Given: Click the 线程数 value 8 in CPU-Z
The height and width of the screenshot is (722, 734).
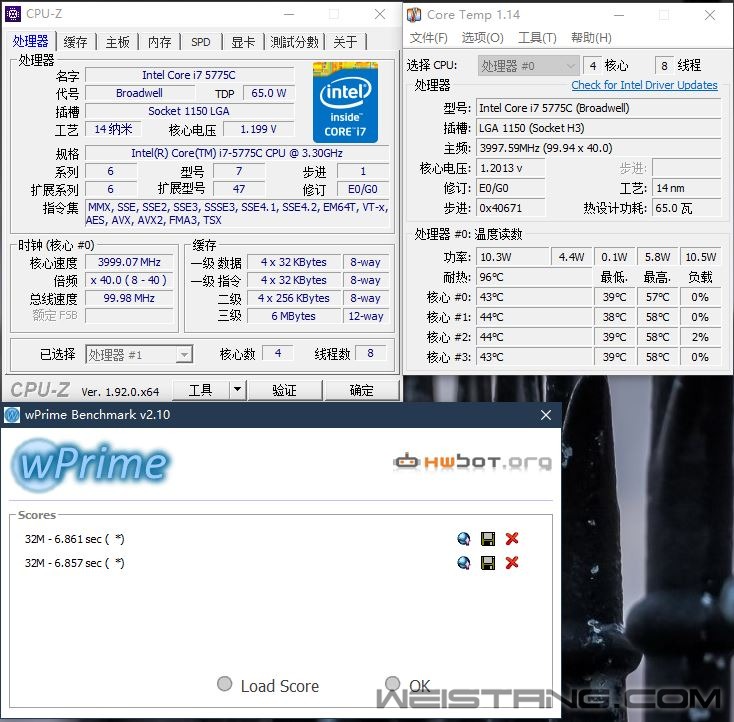Looking at the screenshot, I should point(370,353).
